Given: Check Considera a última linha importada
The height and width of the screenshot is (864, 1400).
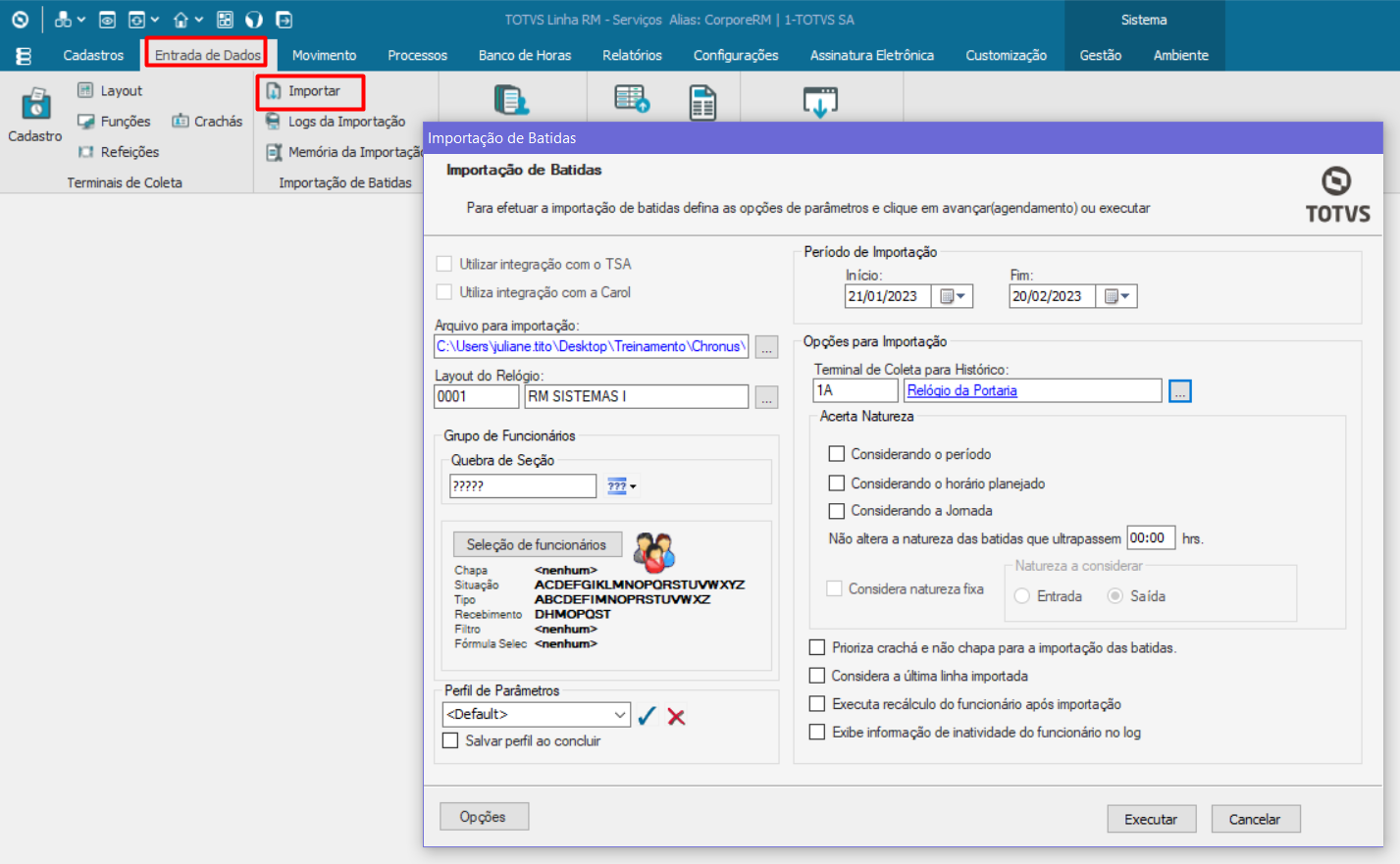Looking at the screenshot, I should (817, 676).
